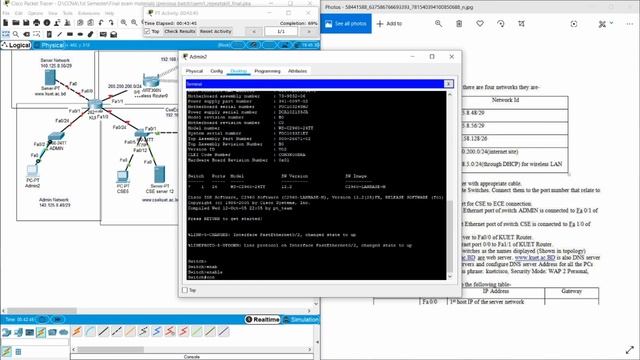The height and width of the screenshot is (360, 640).
Task: Select the Connections lightning category icon
Action: click(x=41, y=332)
